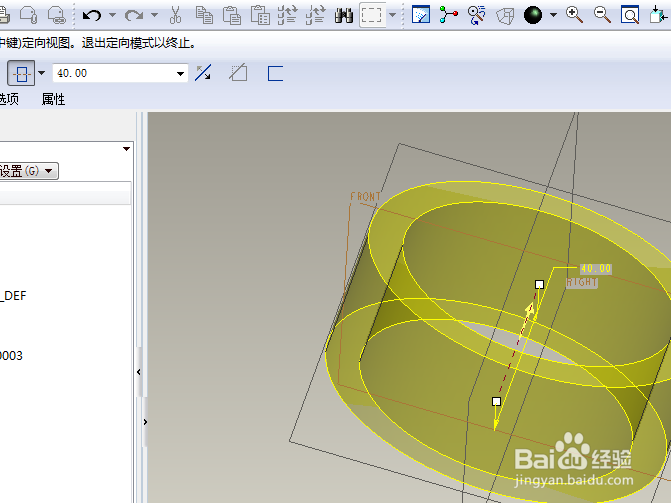The image size is (671, 503).
Task: Click the Zoom In magnifier icon
Action: coord(574,15)
